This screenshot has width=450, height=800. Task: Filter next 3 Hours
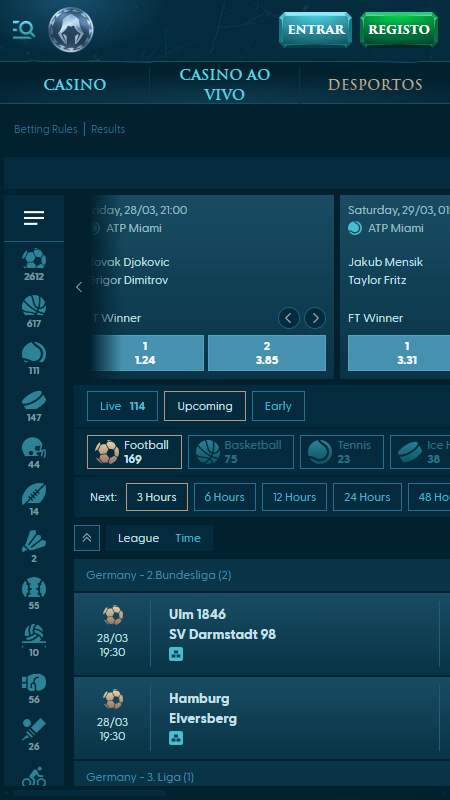tap(157, 497)
